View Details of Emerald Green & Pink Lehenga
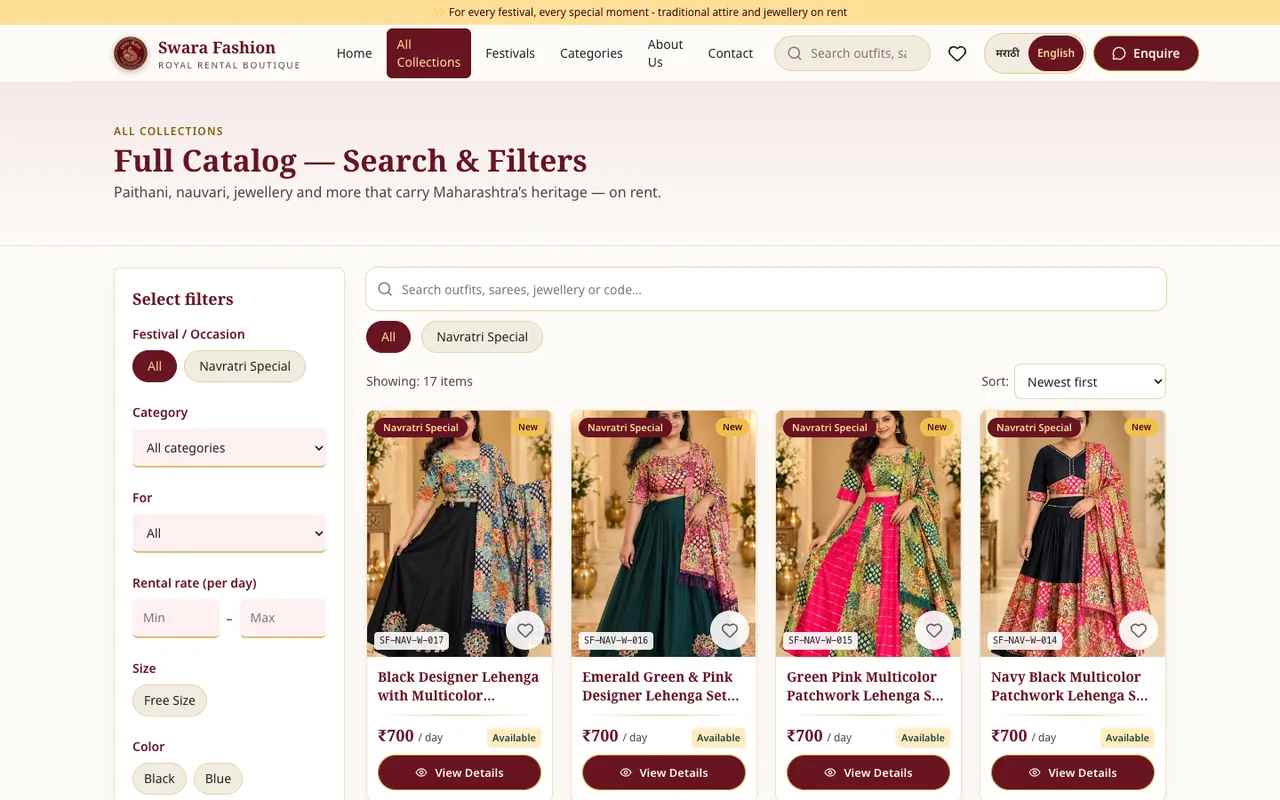 [664, 772]
